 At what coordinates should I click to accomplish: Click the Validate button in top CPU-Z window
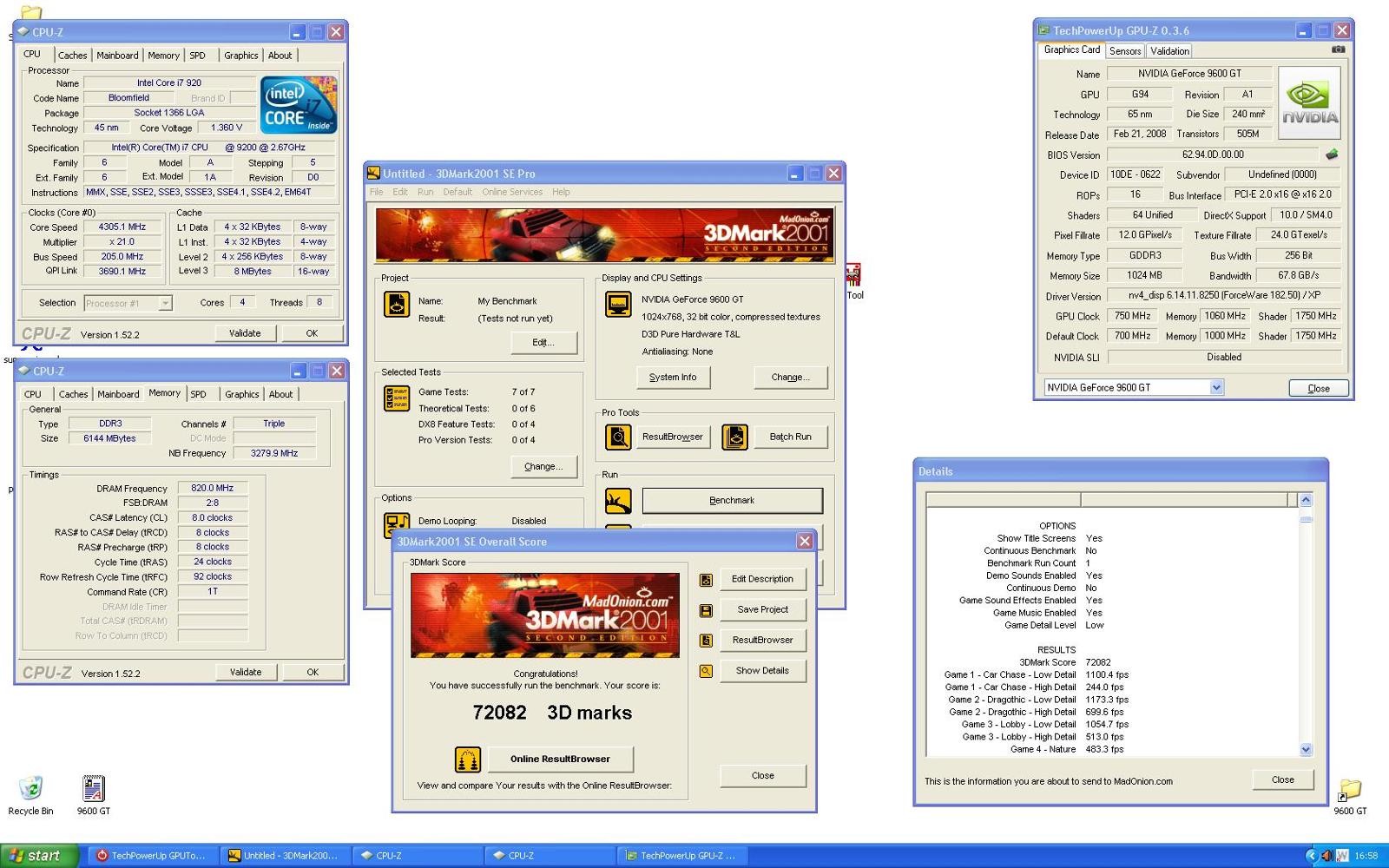245,333
